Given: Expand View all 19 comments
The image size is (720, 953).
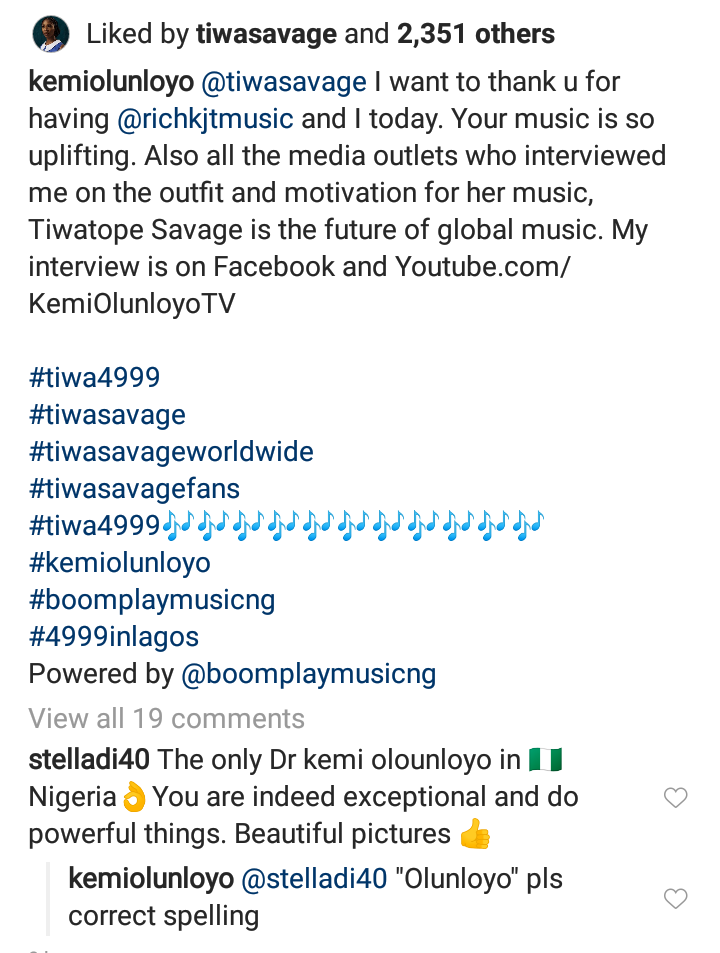Looking at the screenshot, I should click(x=167, y=718).
